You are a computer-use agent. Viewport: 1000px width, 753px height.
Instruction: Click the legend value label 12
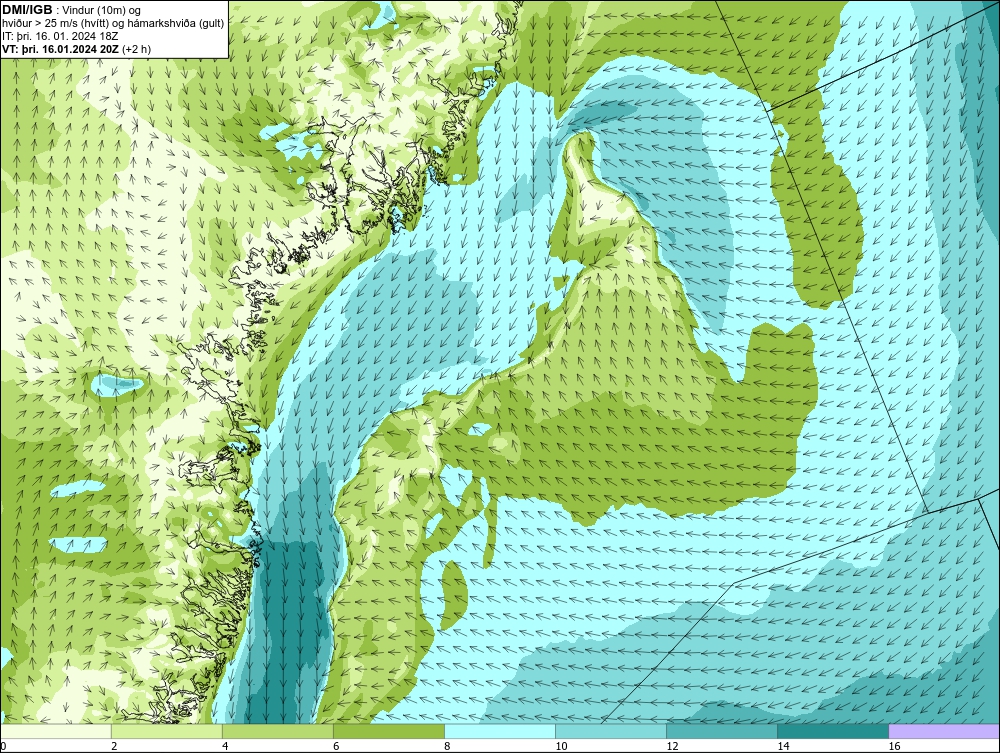click(672, 746)
